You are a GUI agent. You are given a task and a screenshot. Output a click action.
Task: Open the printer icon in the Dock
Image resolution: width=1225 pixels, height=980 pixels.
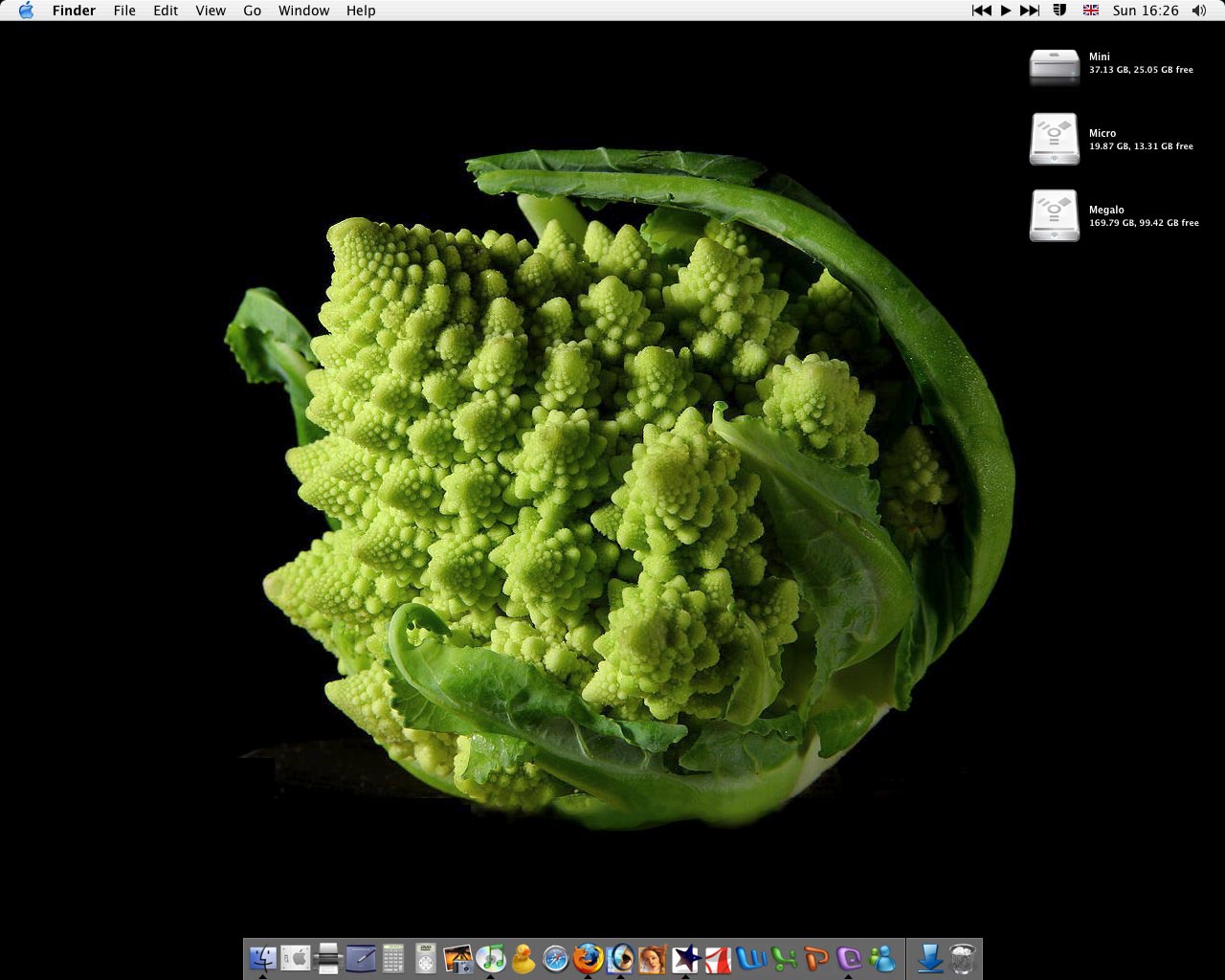pos(327,958)
